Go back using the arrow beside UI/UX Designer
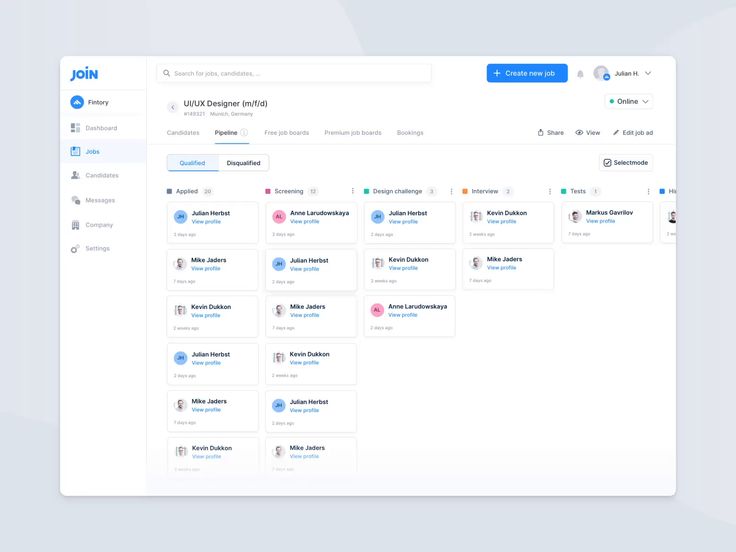The image size is (736, 552). [x=172, y=107]
